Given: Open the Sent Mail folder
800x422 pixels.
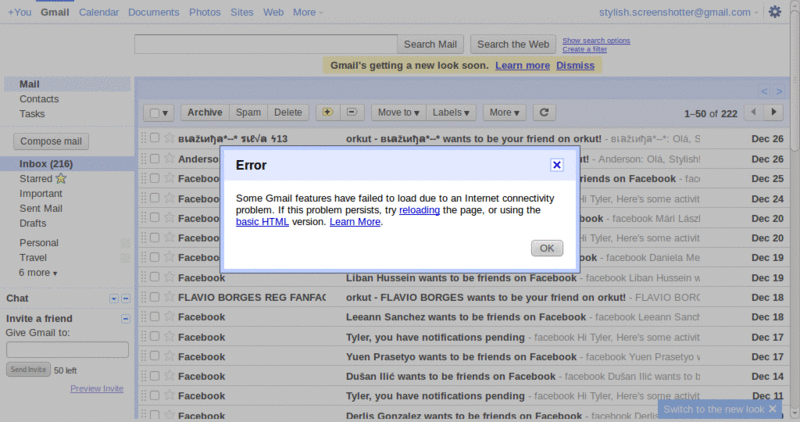Looking at the screenshot, I should pyautogui.click(x=41, y=208).
